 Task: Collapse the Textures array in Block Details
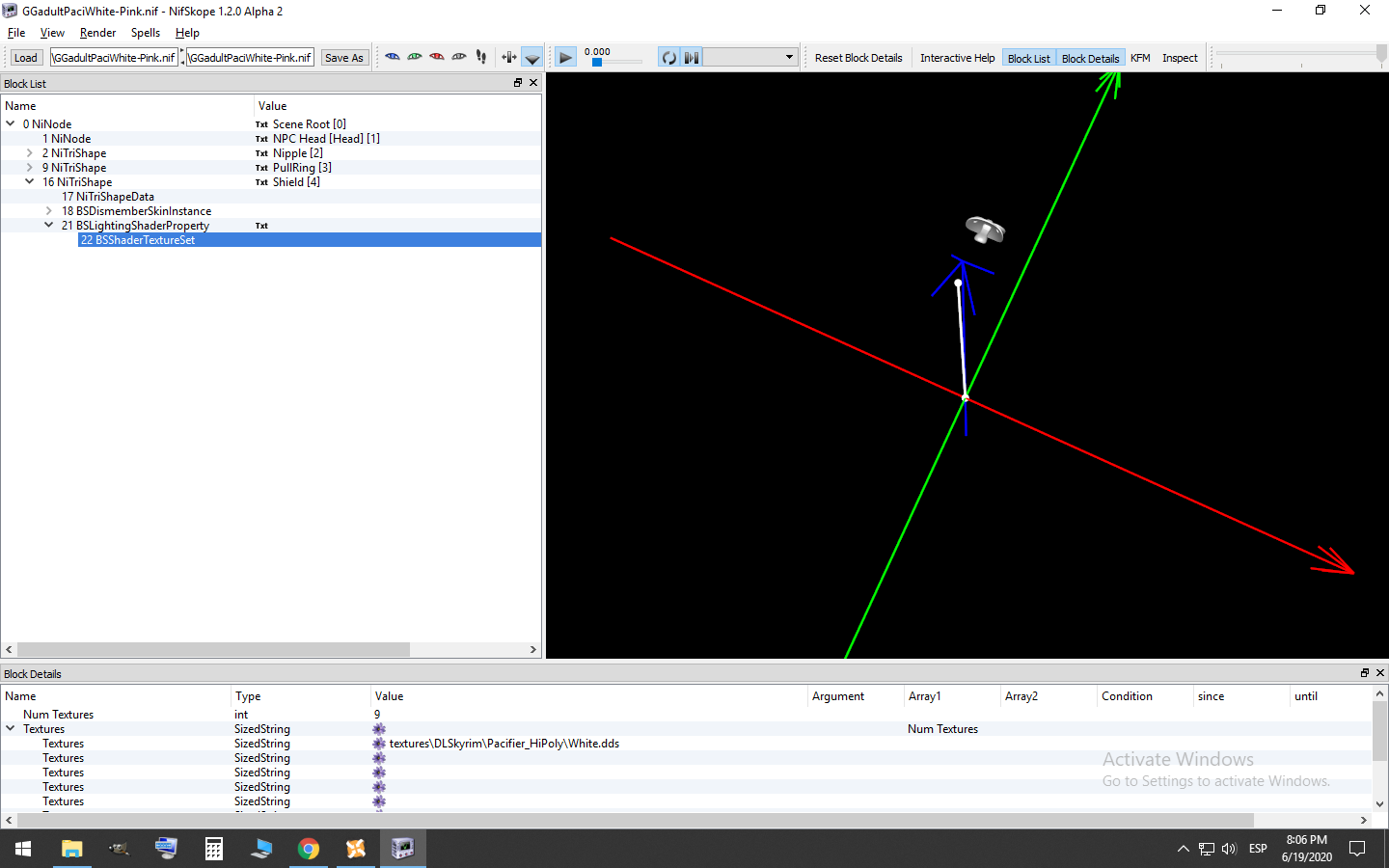(11, 728)
